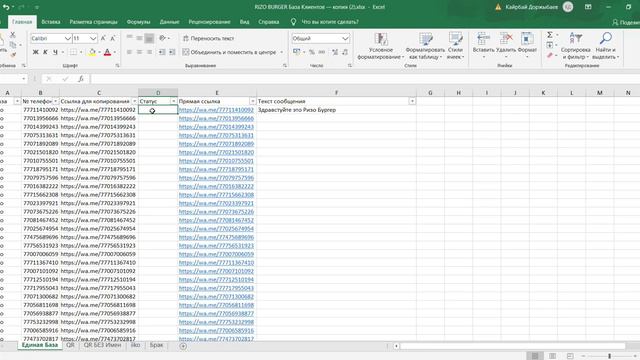Switch to the Брак sheet tab
This screenshot has width=640, height=360.
tap(156, 345)
